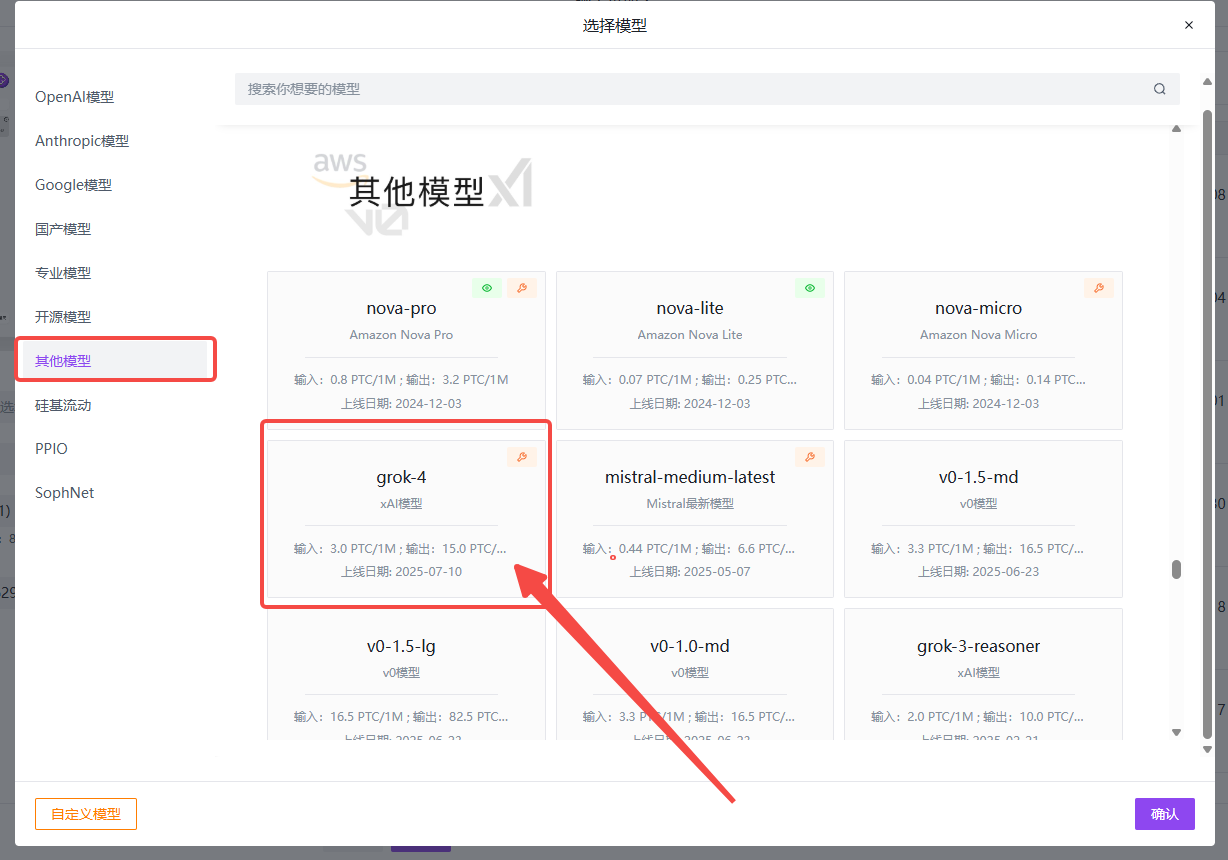Focus the model search field

[707, 89]
